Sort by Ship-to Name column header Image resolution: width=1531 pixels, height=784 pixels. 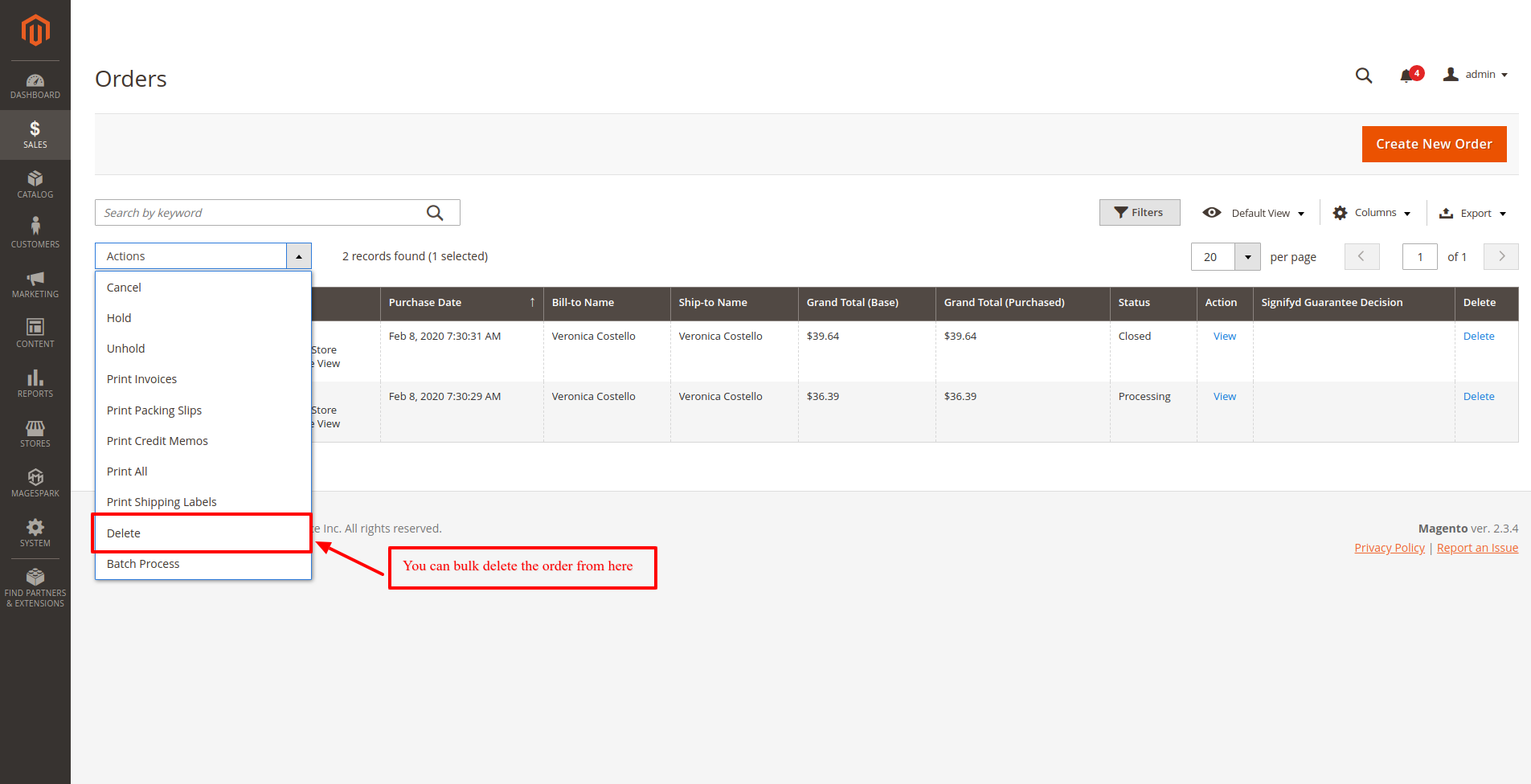click(735, 303)
